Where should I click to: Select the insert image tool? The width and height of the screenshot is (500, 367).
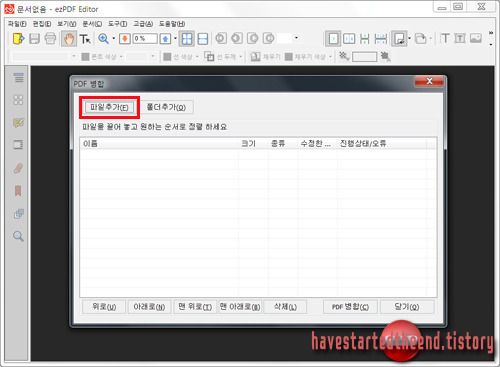pyautogui.click(x=476, y=38)
